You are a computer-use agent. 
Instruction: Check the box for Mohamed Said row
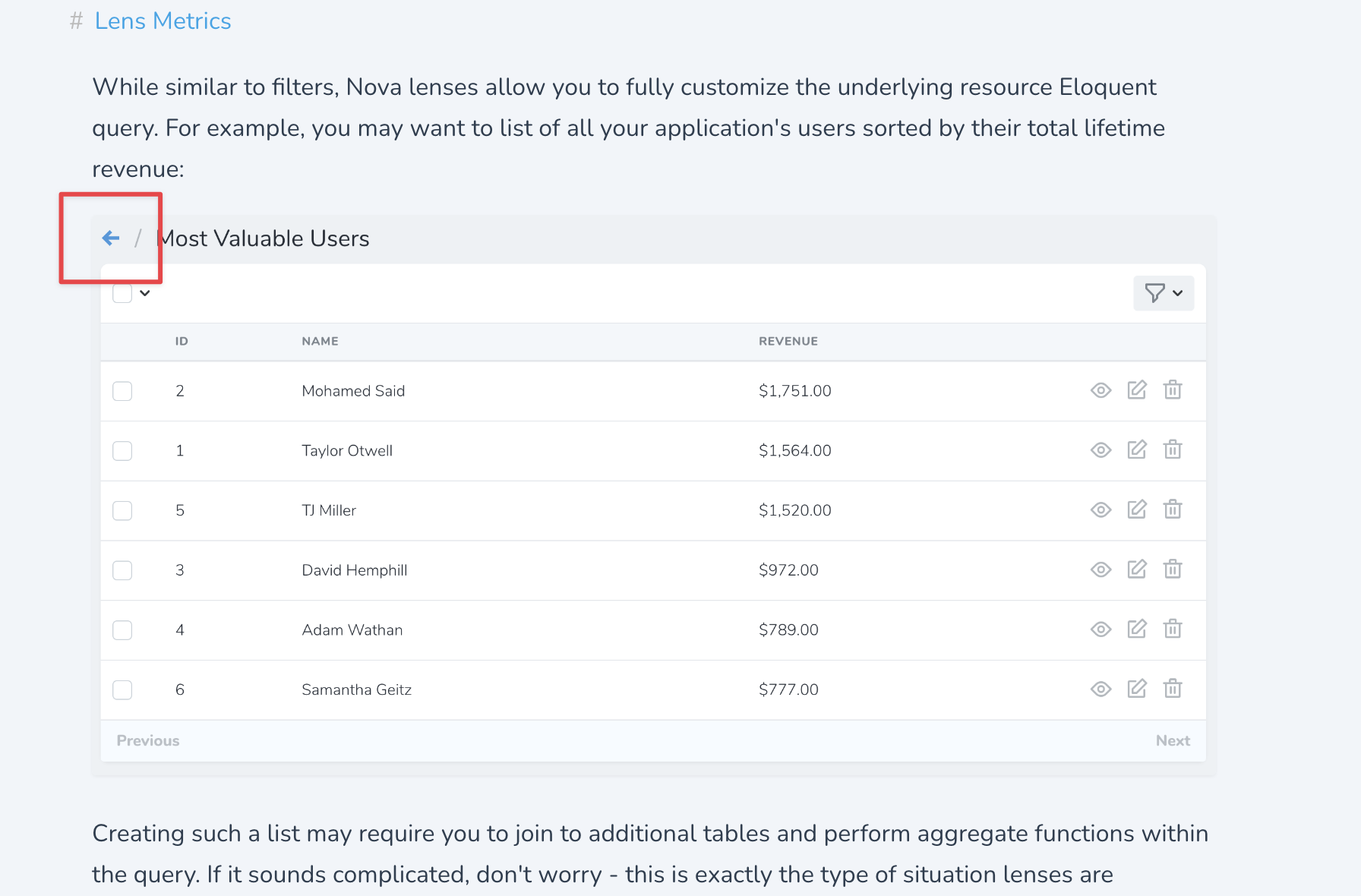[122, 391]
